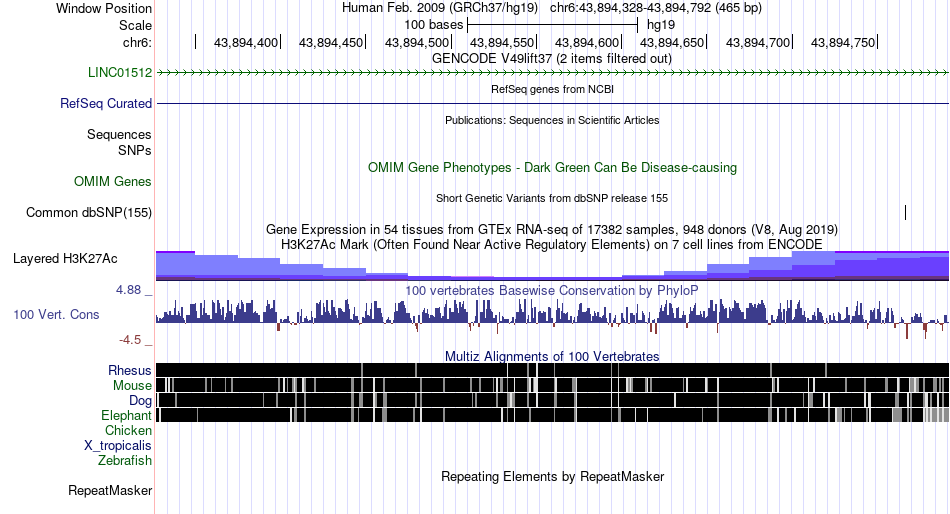Image resolution: width=950 pixels, height=514 pixels.
Task: Click 'Multiz Alignments of 100 Vertebrates' title
Action: coord(552,356)
